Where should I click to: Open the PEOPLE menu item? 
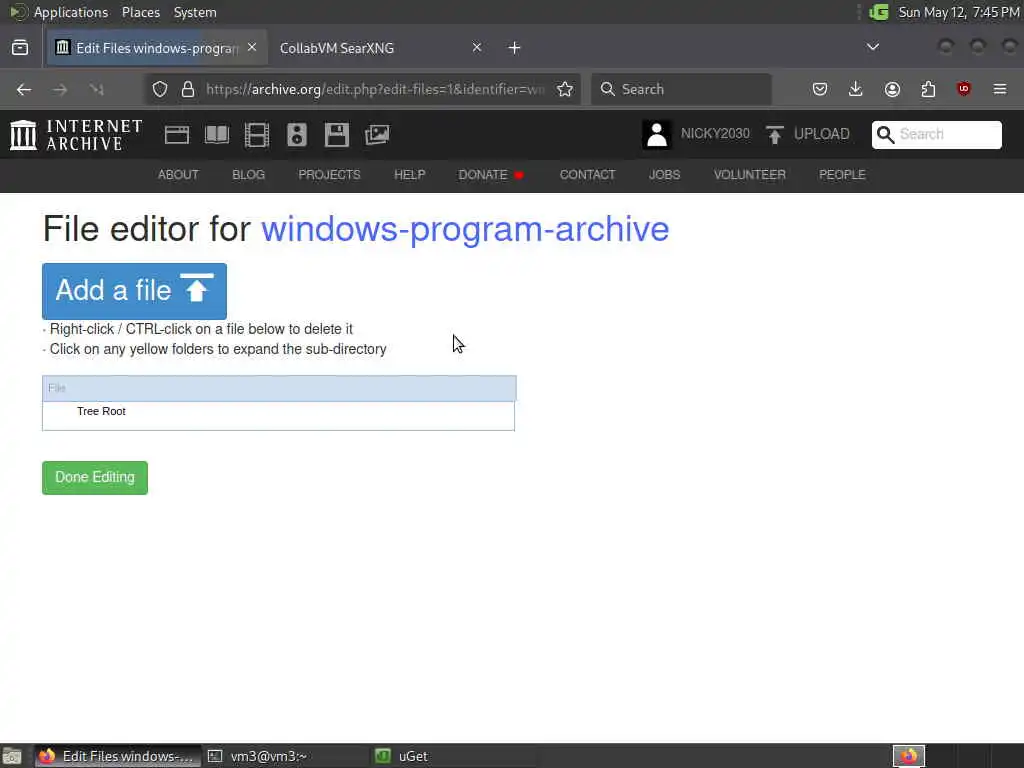coord(842,174)
